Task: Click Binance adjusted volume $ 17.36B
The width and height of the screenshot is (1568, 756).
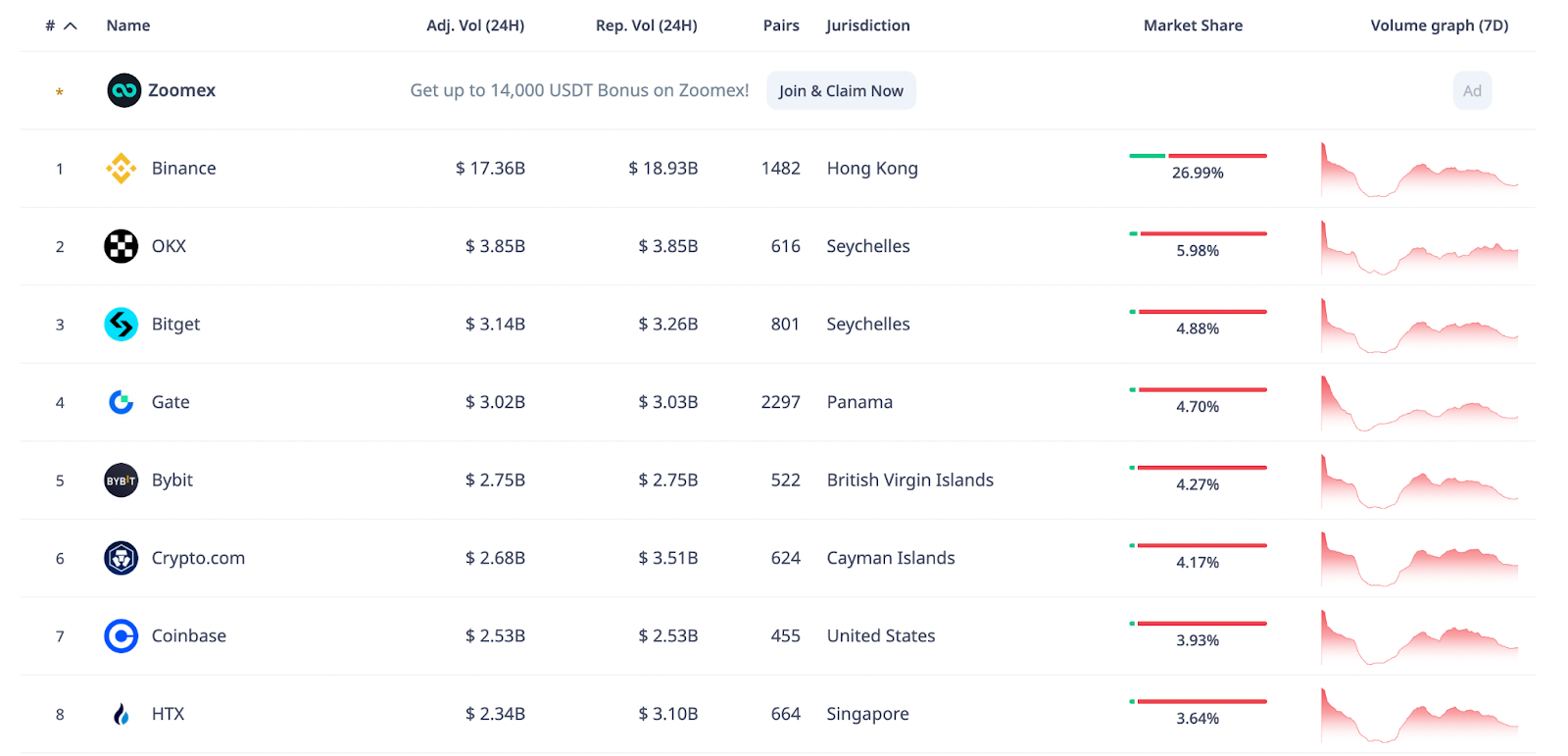Action: (x=490, y=169)
